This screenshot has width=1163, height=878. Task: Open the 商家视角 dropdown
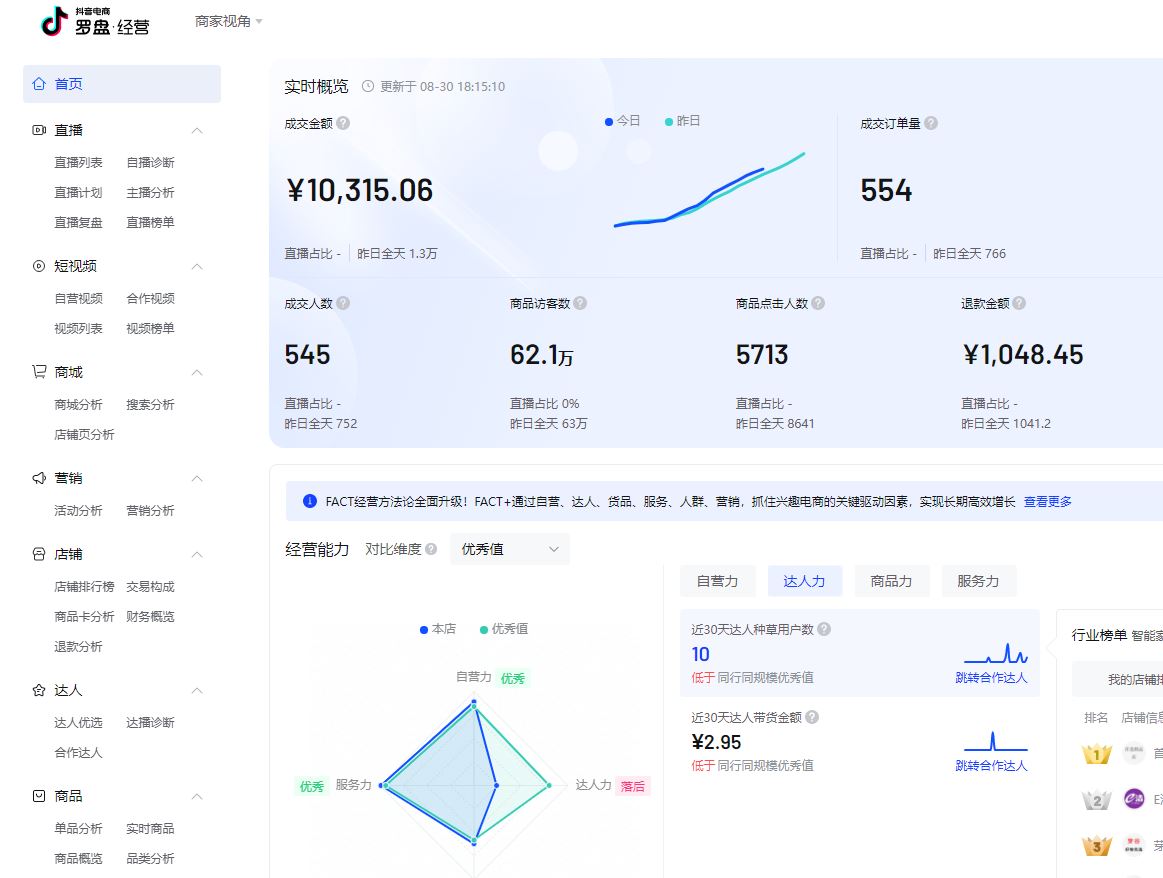click(x=228, y=22)
